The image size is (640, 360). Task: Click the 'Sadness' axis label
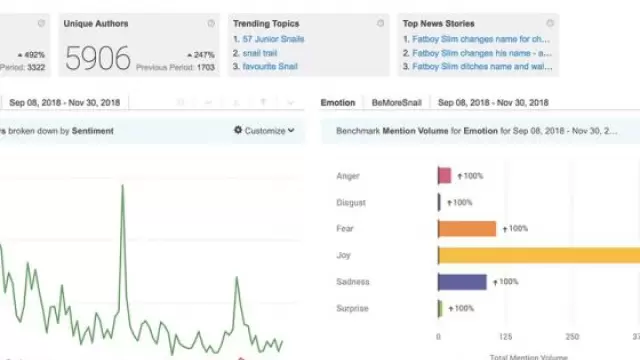(x=353, y=282)
